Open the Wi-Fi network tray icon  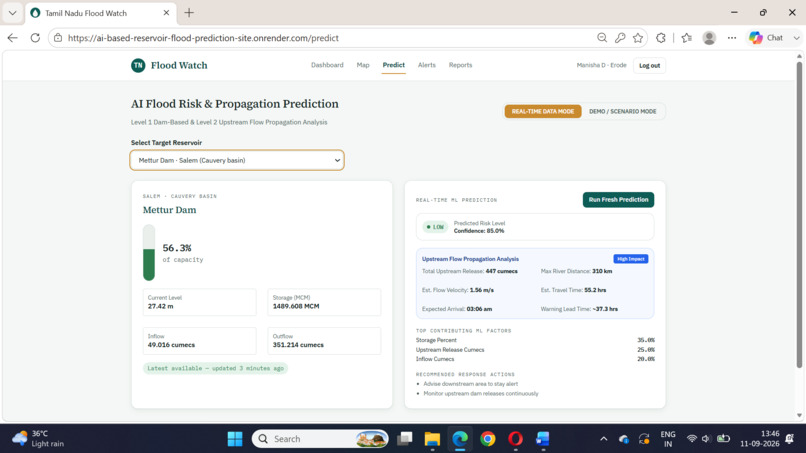click(x=692, y=439)
